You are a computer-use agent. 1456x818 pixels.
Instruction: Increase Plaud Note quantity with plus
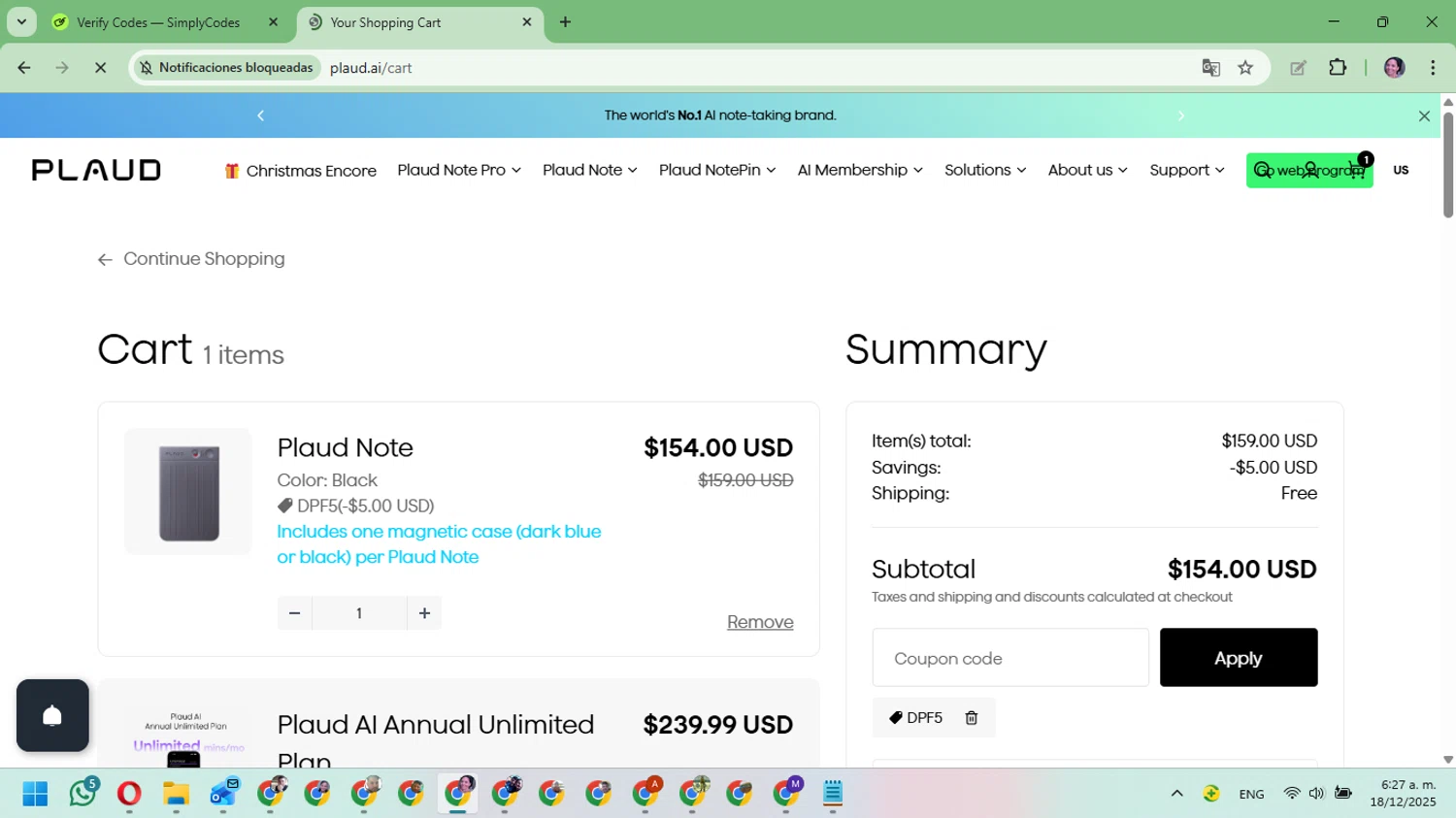(x=424, y=613)
